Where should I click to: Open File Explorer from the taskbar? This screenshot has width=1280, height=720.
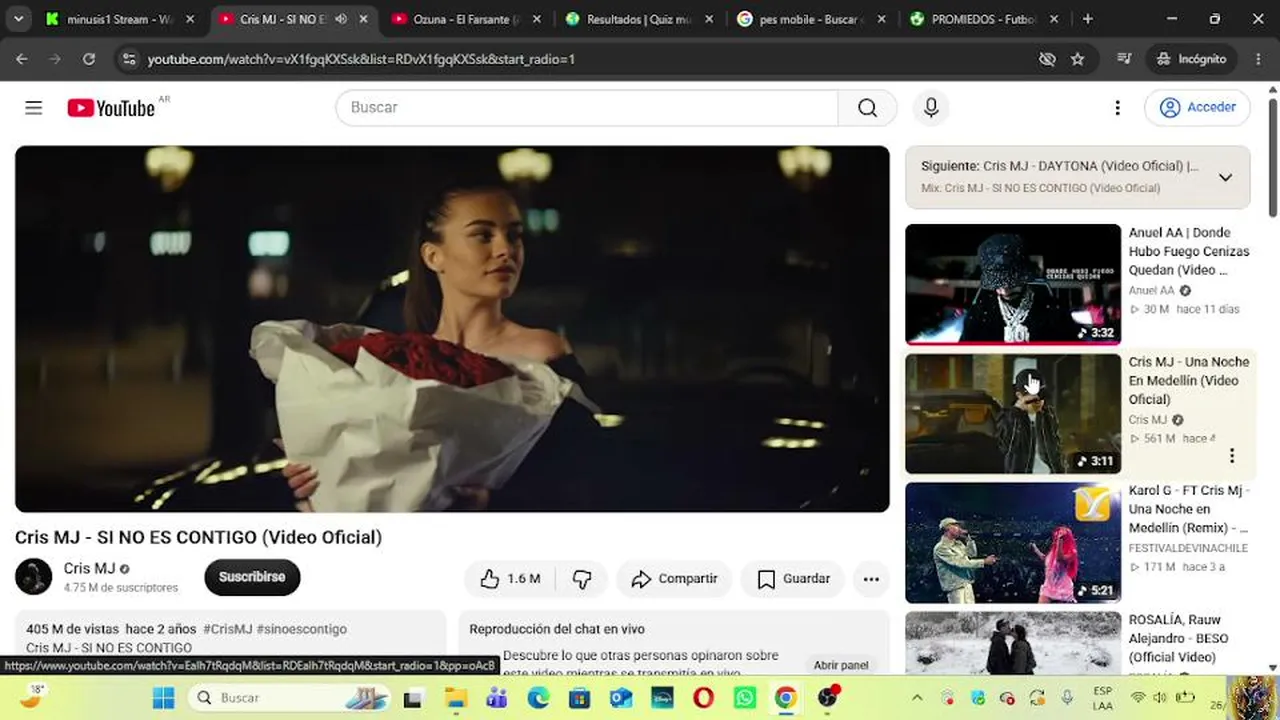[x=455, y=697]
